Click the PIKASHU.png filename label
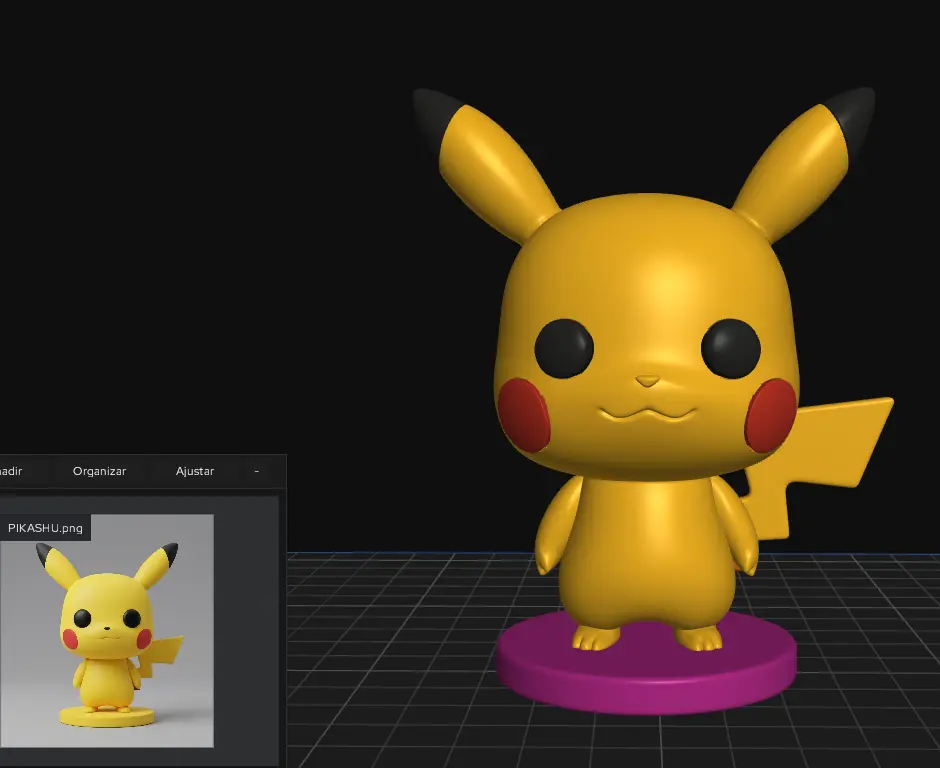This screenshot has height=768, width=940. pyautogui.click(x=45, y=528)
